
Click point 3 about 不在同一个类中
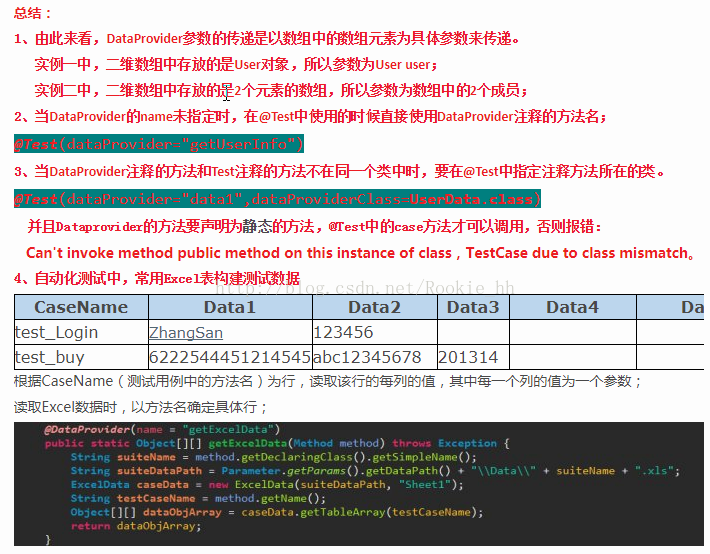click(x=339, y=171)
